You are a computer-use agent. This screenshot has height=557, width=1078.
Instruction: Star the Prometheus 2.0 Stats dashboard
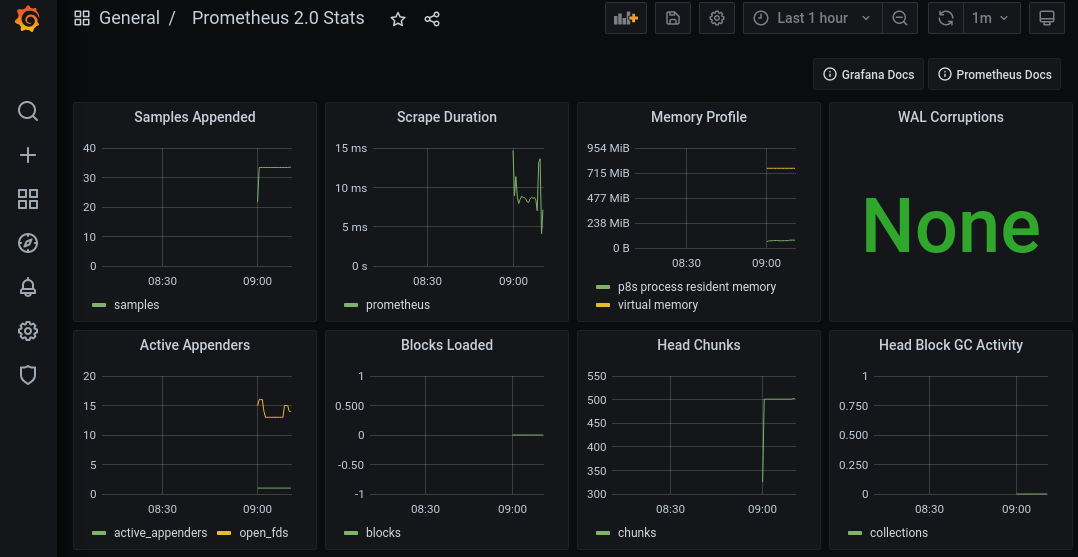398,19
